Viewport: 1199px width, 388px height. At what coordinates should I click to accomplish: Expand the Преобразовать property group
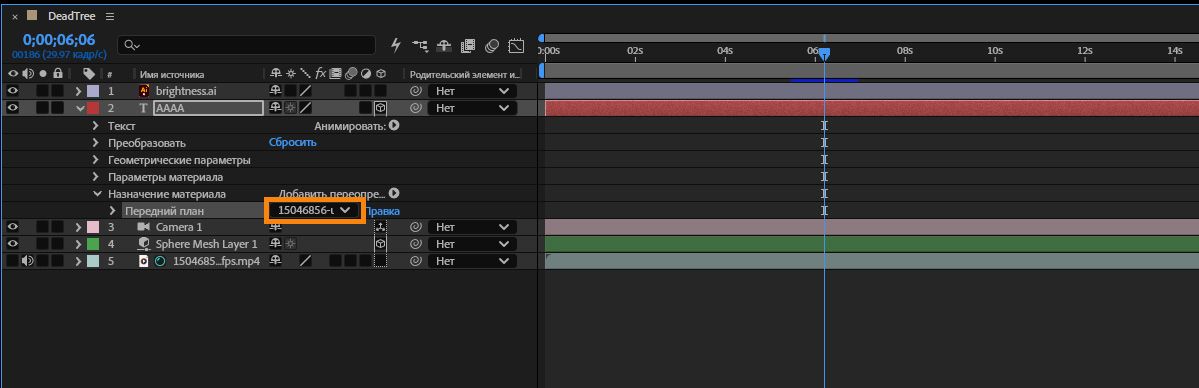96,142
